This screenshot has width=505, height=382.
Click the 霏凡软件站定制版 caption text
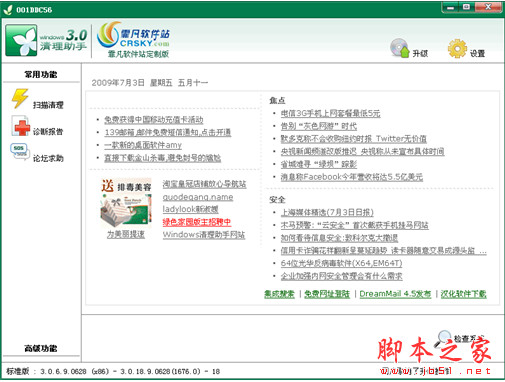[x=138, y=54]
